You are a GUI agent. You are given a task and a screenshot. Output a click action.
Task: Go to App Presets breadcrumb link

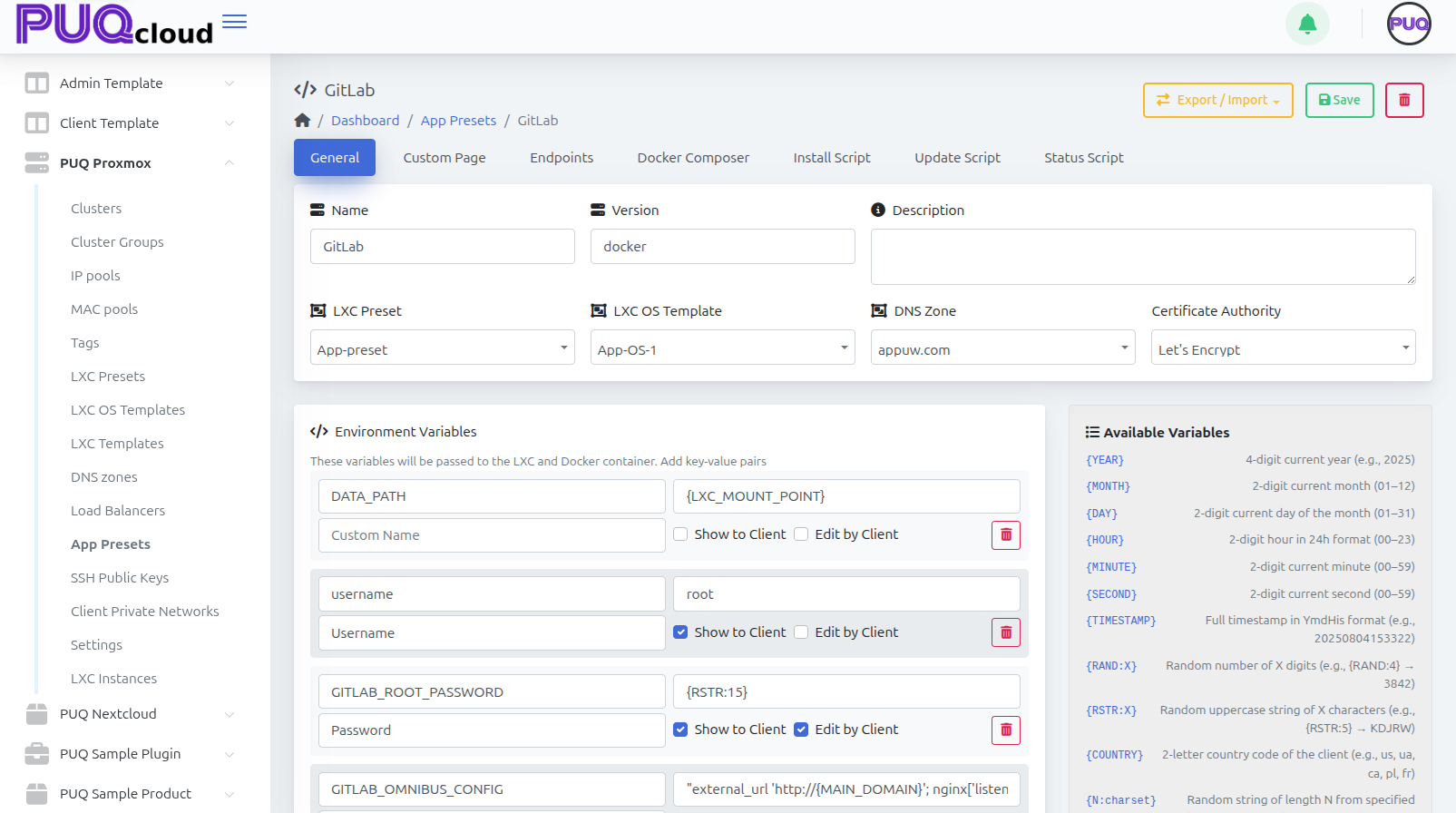pyautogui.click(x=458, y=121)
